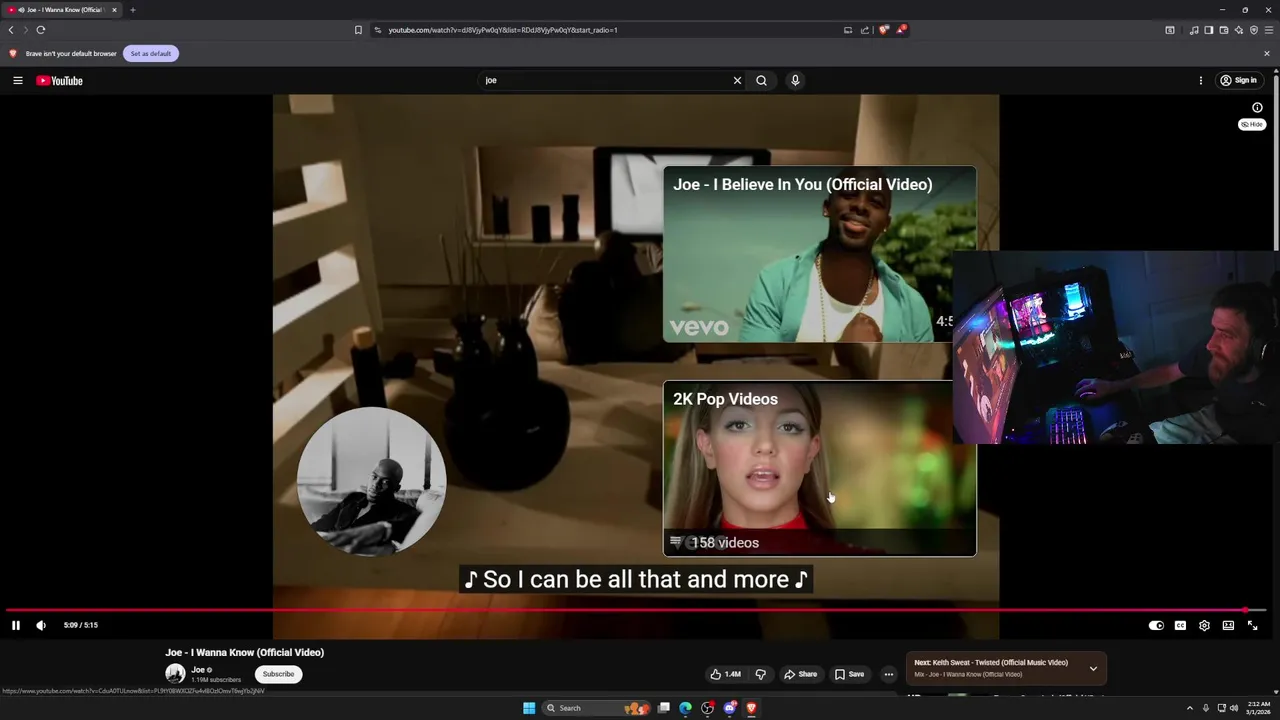Open more actions ellipsis below video
1280x720 pixels.
(x=888, y=674)
